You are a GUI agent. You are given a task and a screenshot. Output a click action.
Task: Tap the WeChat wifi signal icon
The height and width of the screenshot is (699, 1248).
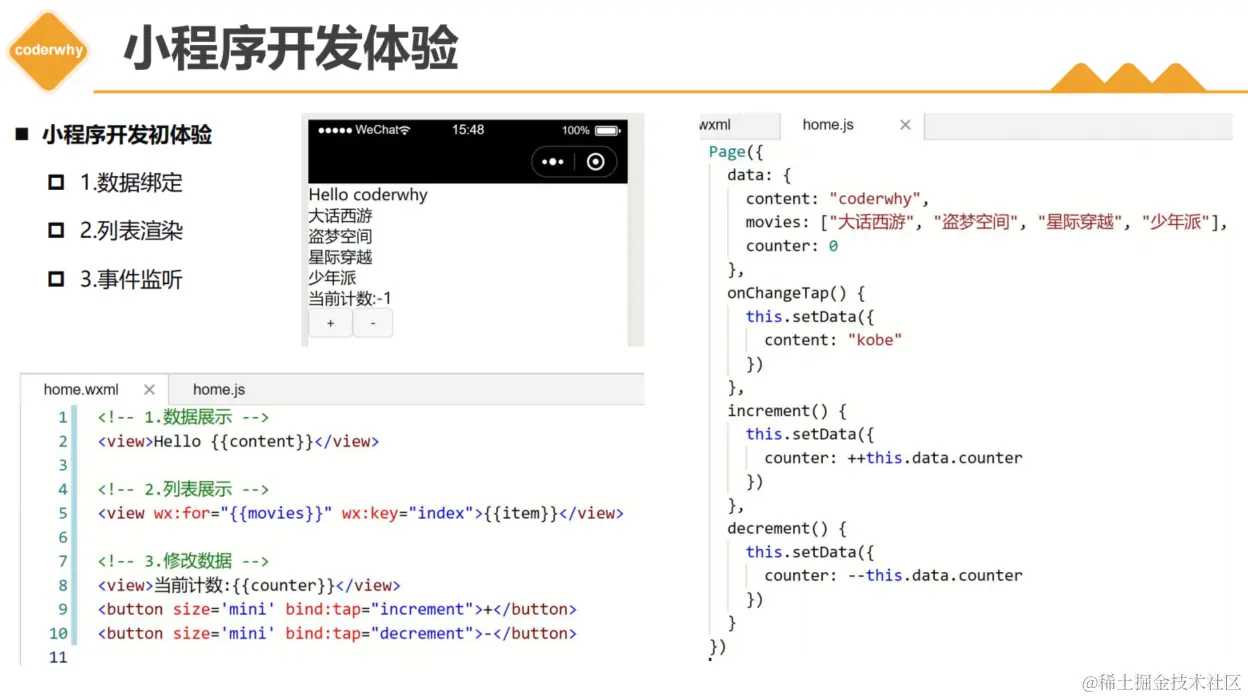tap(405, 130)
